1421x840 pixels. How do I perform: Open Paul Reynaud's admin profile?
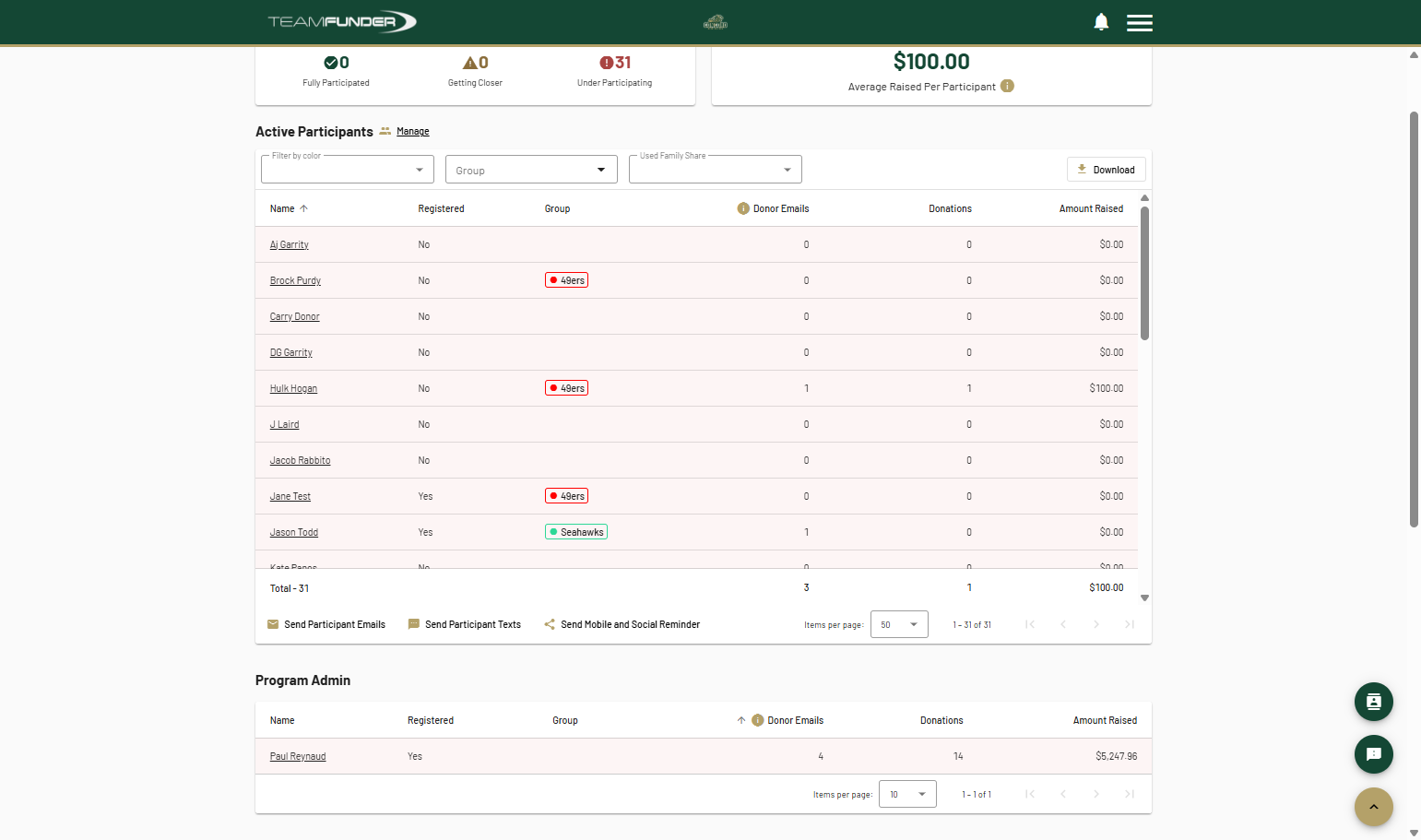pos(298,756)
